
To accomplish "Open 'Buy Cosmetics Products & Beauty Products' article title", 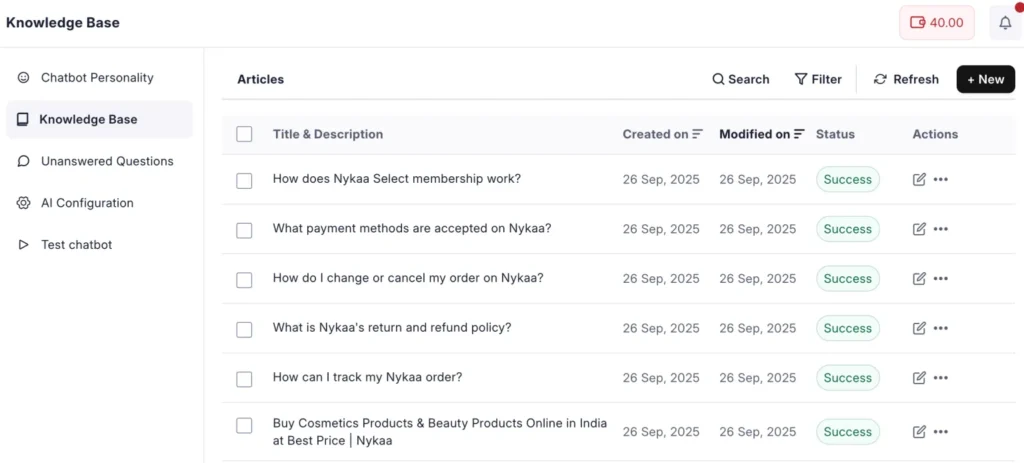I will click(x=440, y=432).
